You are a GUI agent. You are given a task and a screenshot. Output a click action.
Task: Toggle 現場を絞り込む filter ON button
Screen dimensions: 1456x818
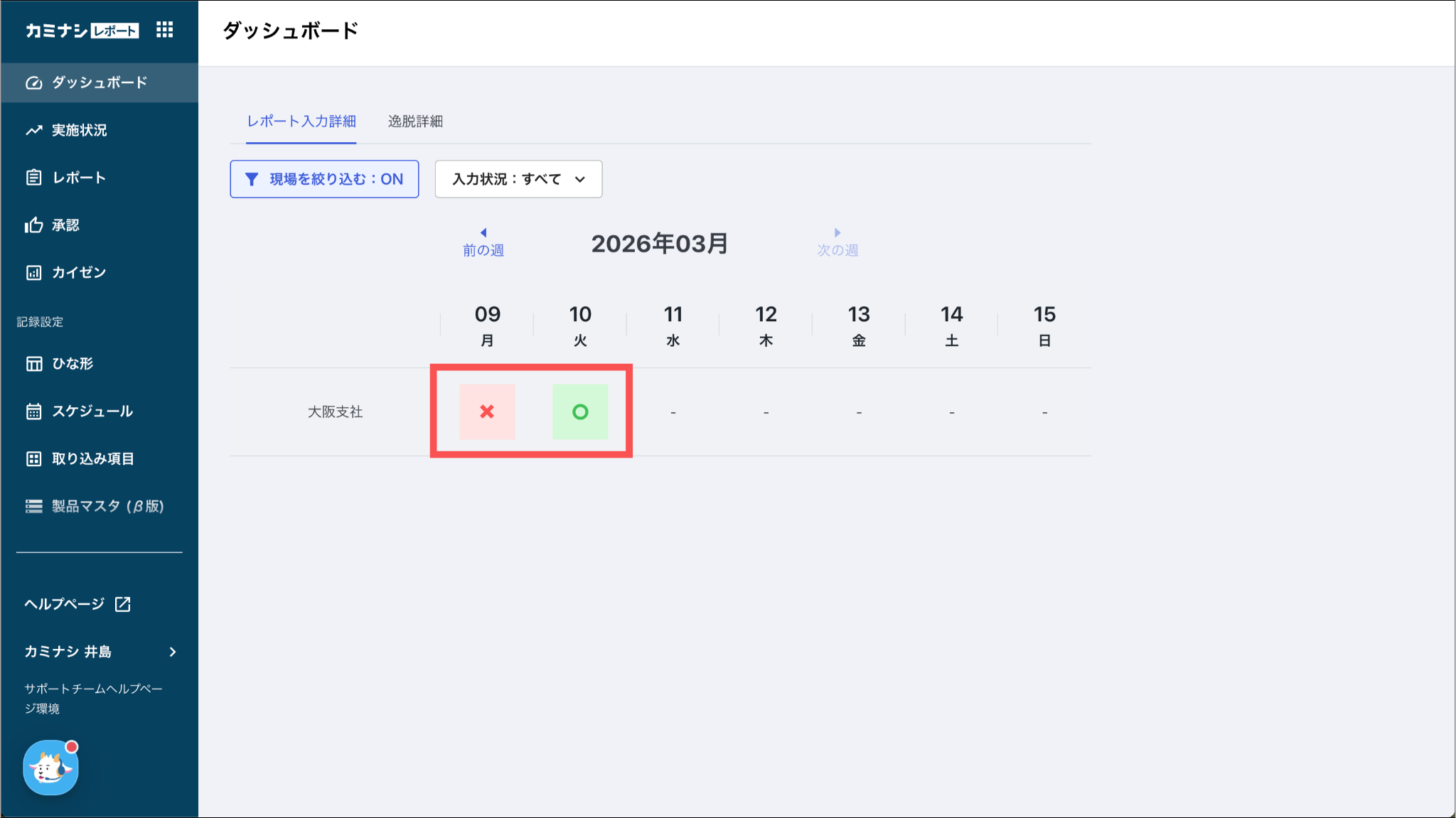pyautogui.click(x=324, y=179)
